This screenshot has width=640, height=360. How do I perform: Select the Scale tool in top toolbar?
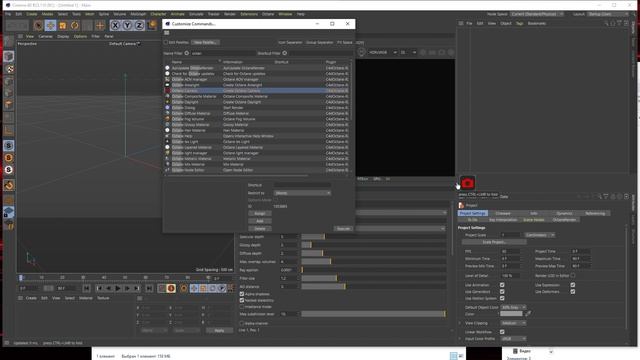click(x=63, y=26)
